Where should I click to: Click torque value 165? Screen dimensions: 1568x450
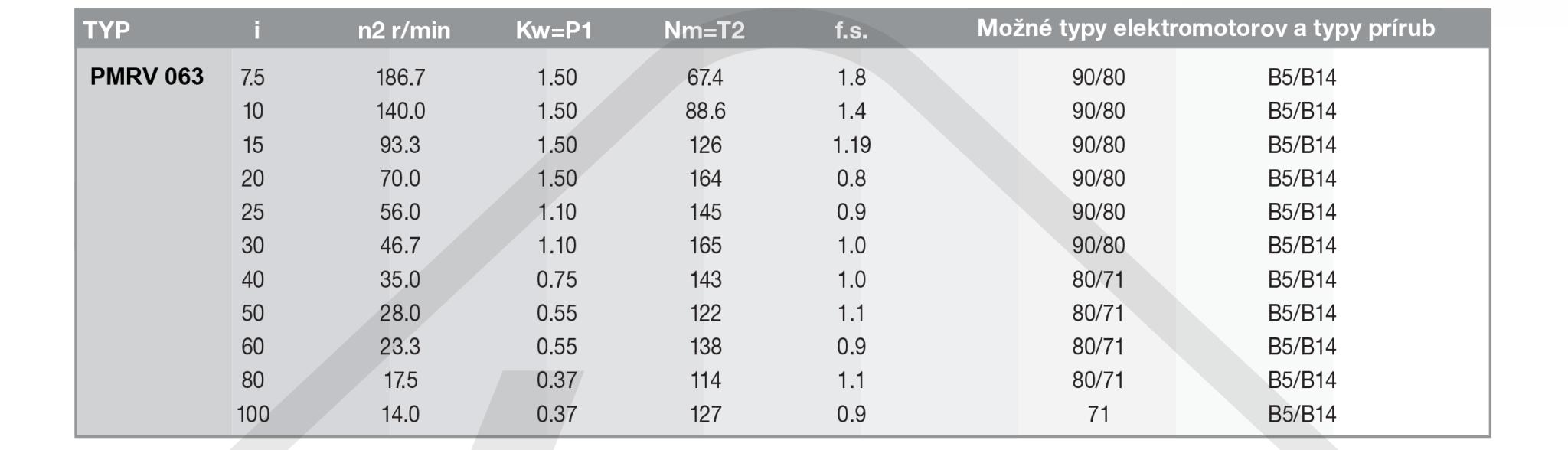point(705,246)
